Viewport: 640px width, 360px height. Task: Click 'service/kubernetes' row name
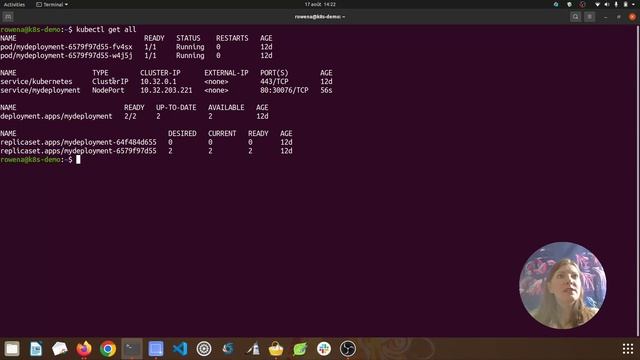(36, 82)
